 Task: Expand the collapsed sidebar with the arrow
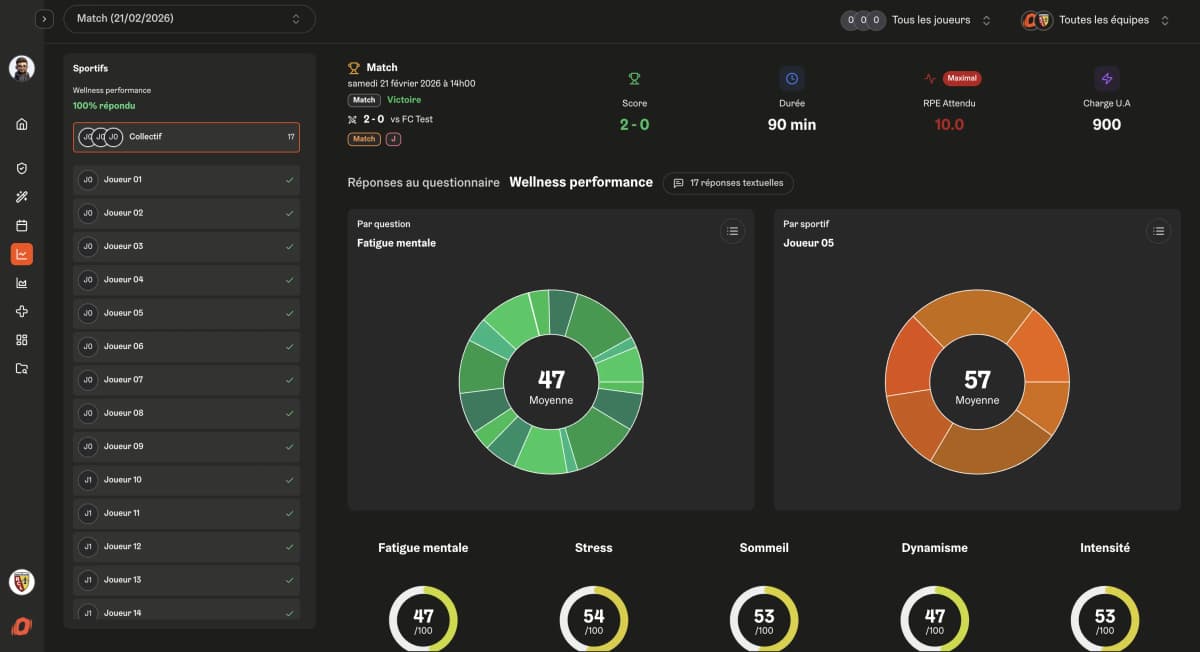(43, 19)
